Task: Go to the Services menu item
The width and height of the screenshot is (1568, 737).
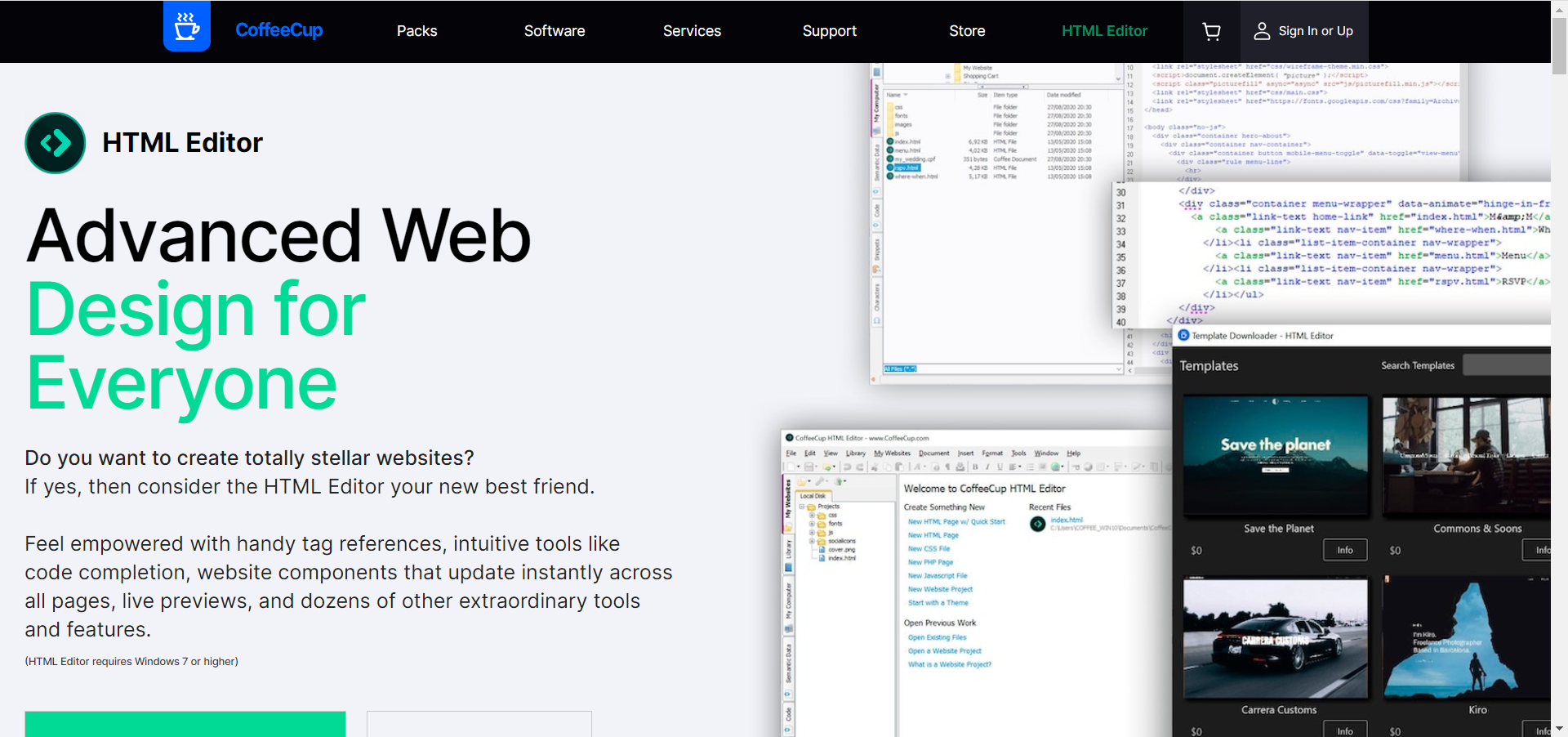Action: point(692,31)
